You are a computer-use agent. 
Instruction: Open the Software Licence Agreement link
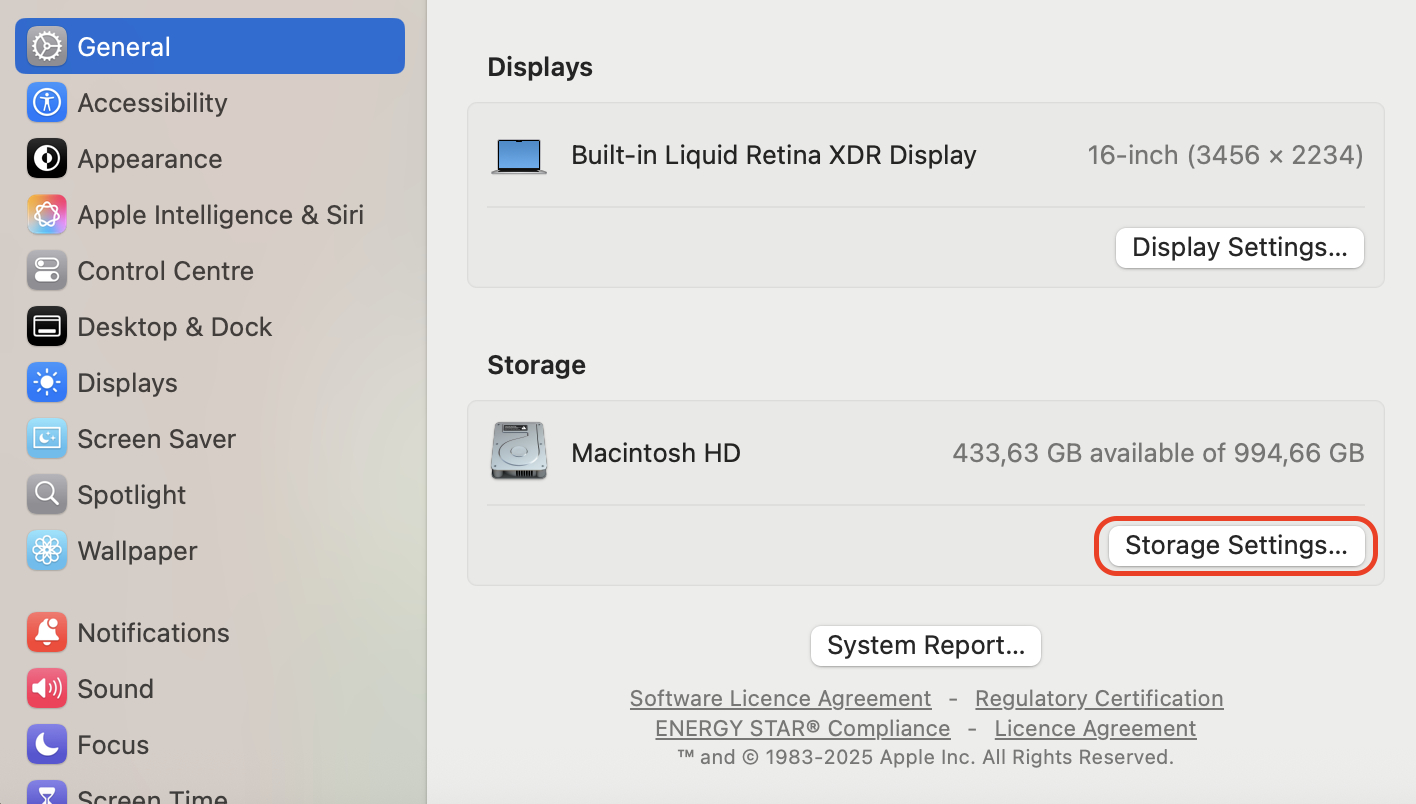(780, 697)
